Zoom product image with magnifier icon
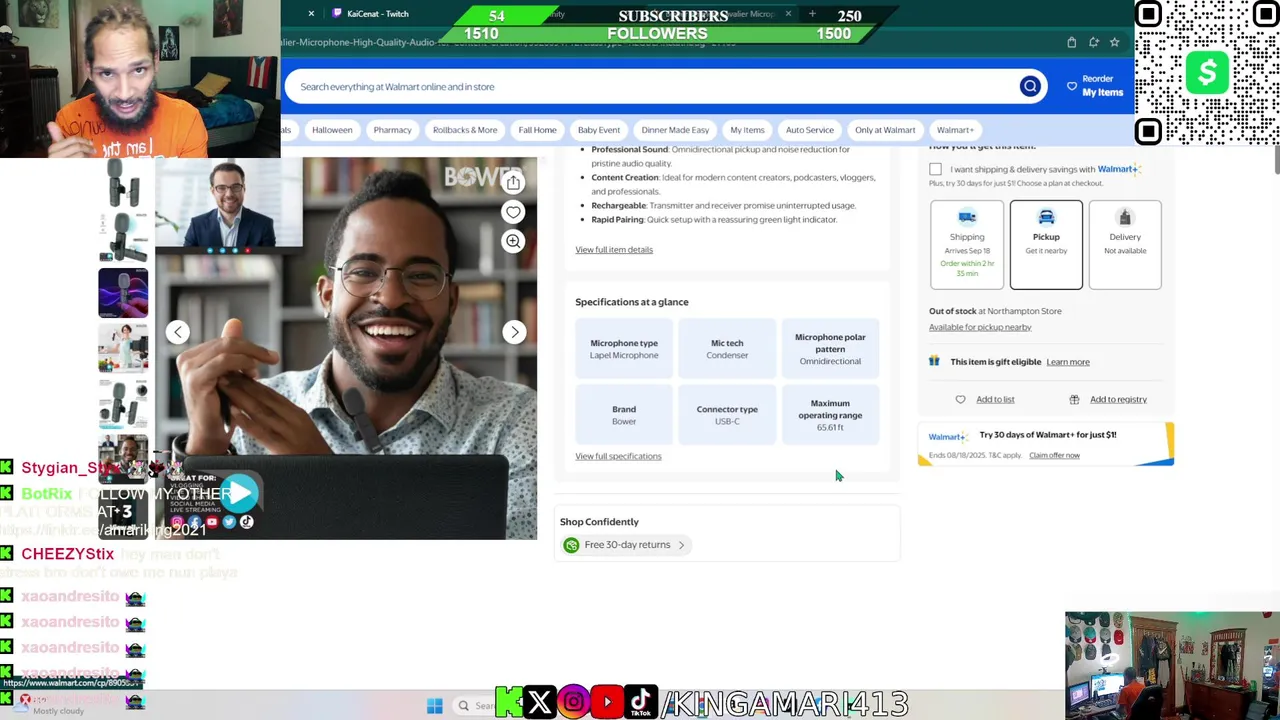Screen dimensions: 1280x720 tap(513, 241)
